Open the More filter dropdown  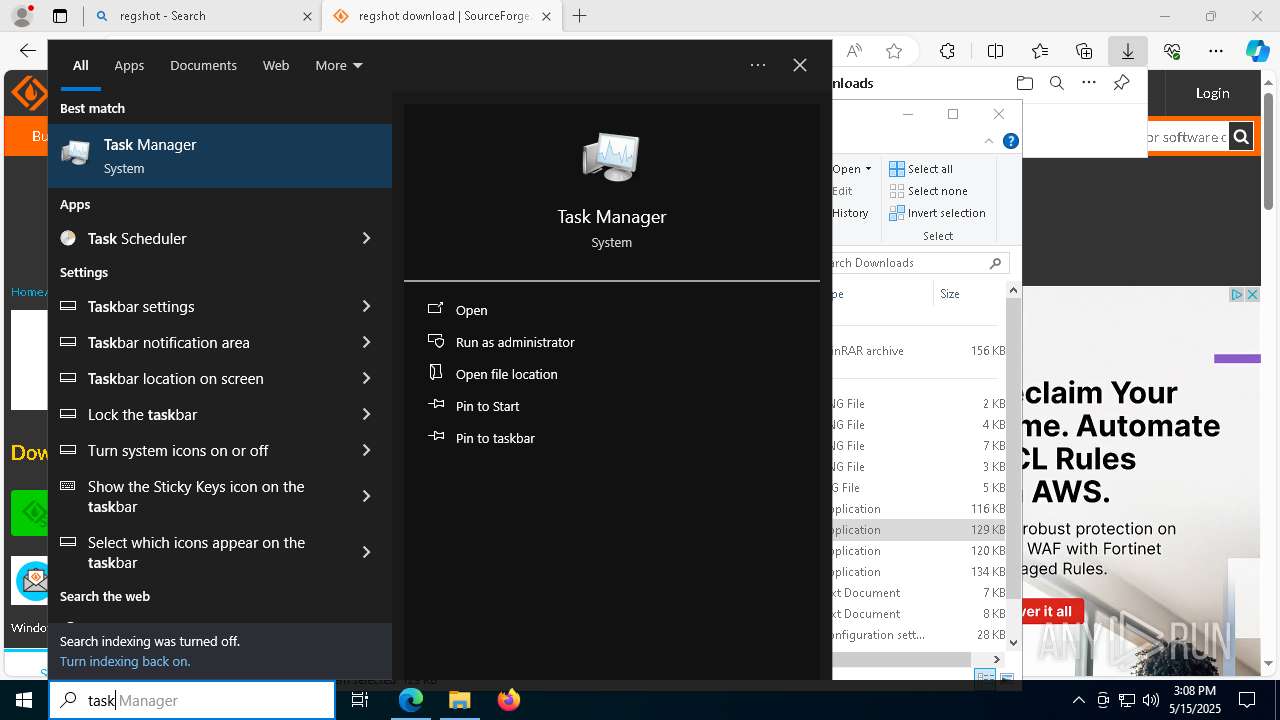click(x=338, y=65)
